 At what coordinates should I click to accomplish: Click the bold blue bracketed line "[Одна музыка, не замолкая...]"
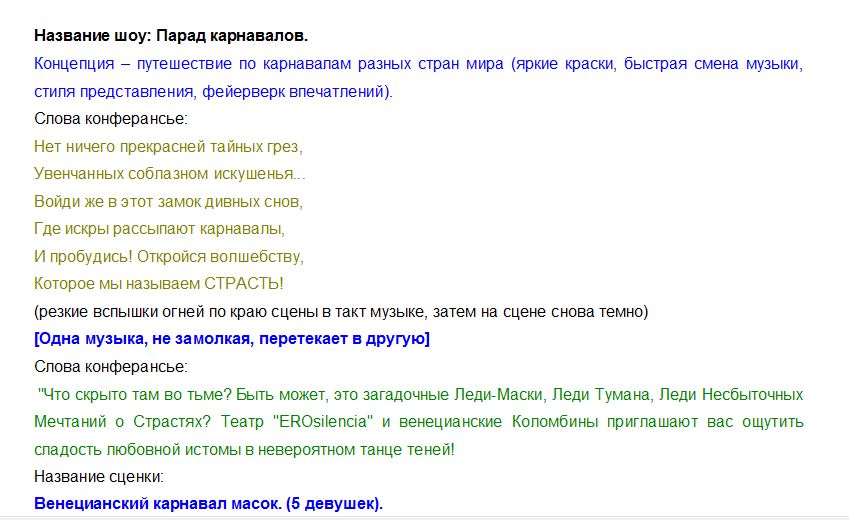(232, 339)
